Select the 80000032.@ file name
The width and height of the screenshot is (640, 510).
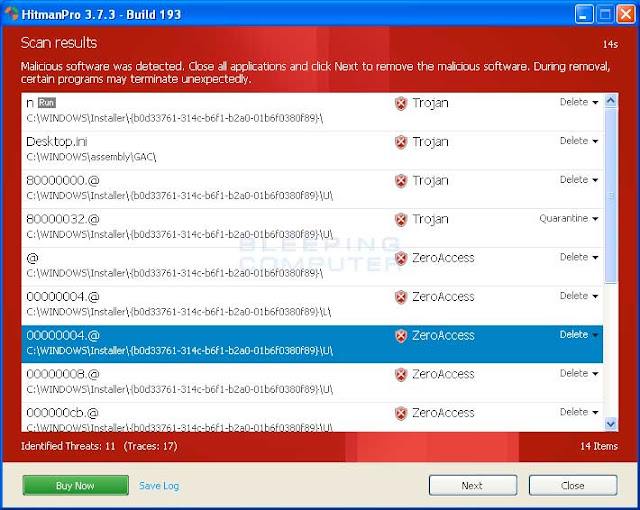tap(63, 219)
